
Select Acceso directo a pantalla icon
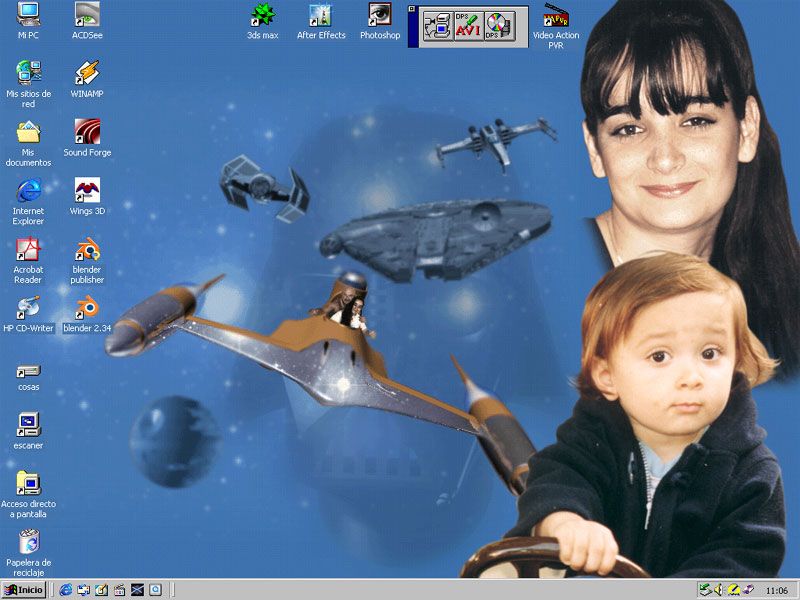29,494
